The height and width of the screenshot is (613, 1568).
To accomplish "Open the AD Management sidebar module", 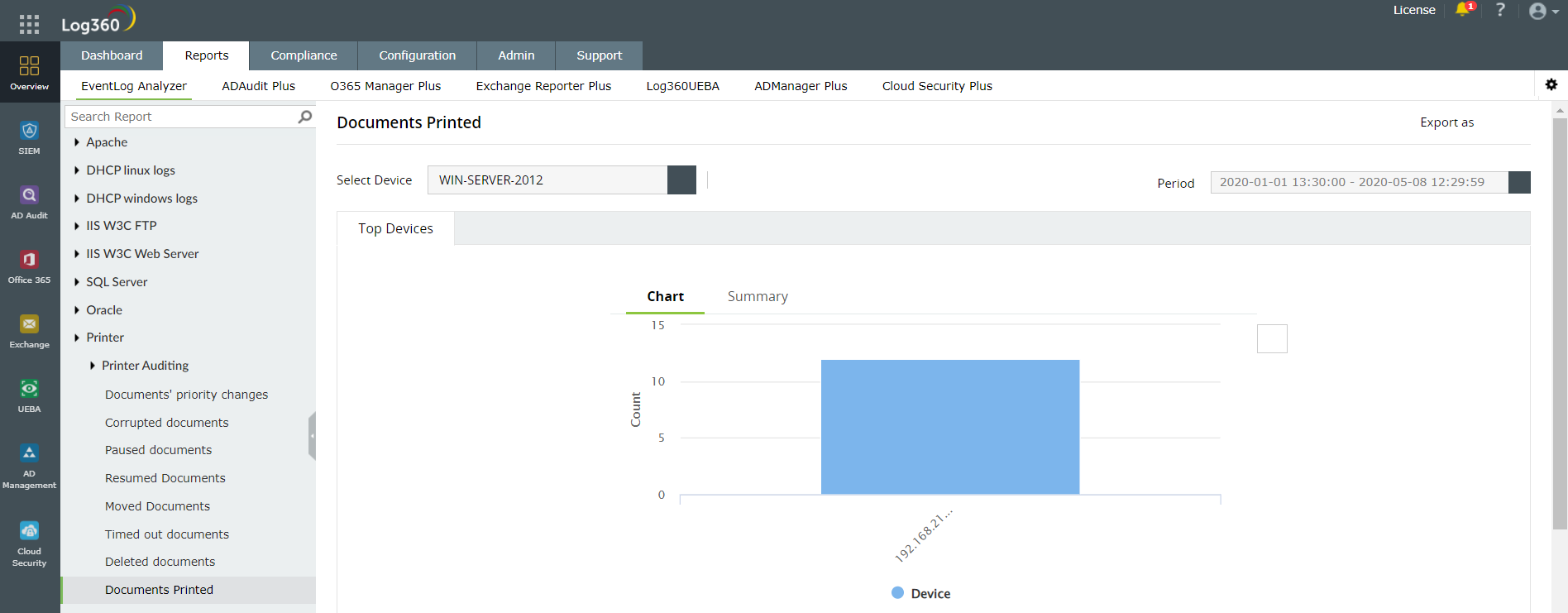I will [x=30, y=467].
